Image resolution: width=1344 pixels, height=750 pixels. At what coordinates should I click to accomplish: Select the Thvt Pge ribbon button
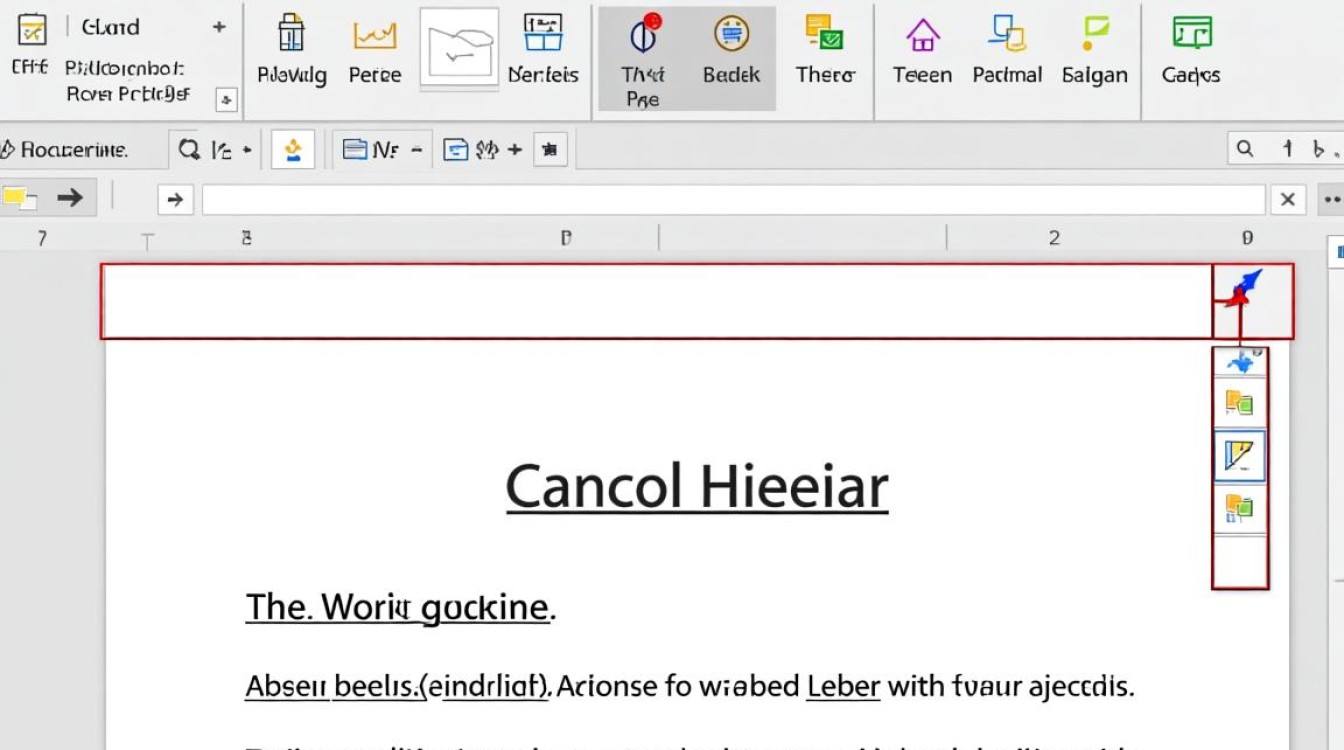[643, 58]
